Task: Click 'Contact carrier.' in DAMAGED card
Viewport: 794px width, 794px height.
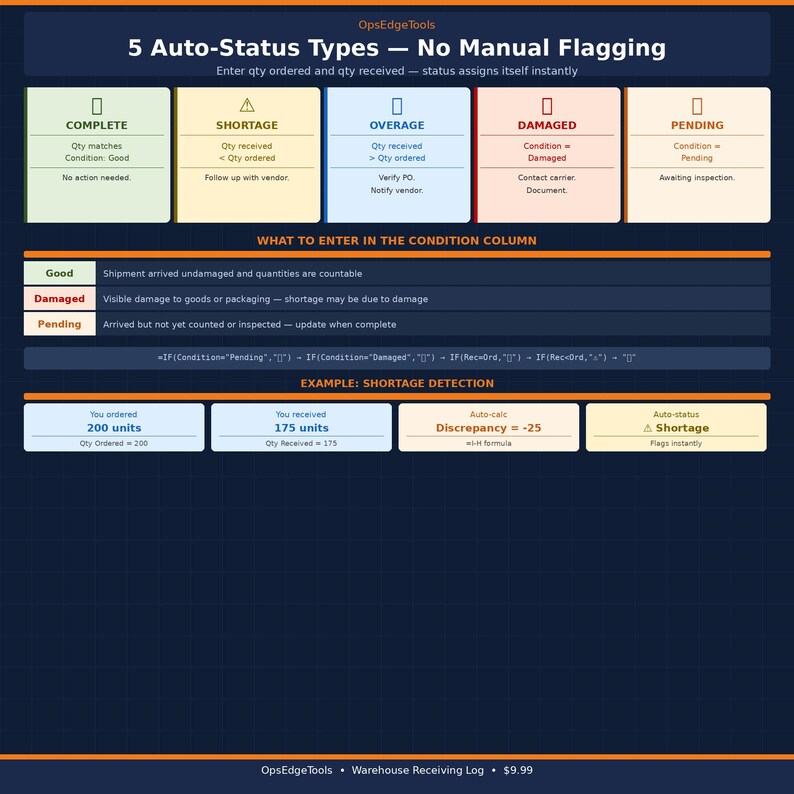Action: [547, 178]
